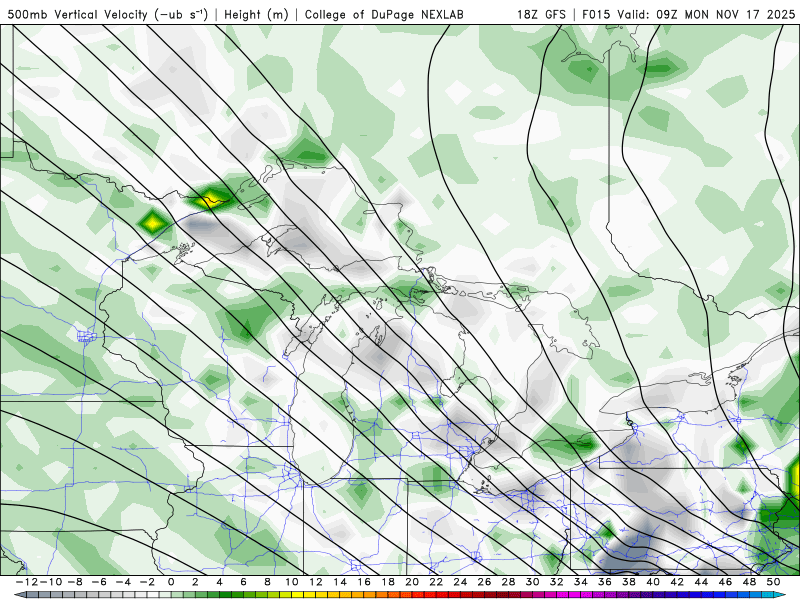Click the '34' color scale label
The image size is (800, 600).
pos(581,582)
